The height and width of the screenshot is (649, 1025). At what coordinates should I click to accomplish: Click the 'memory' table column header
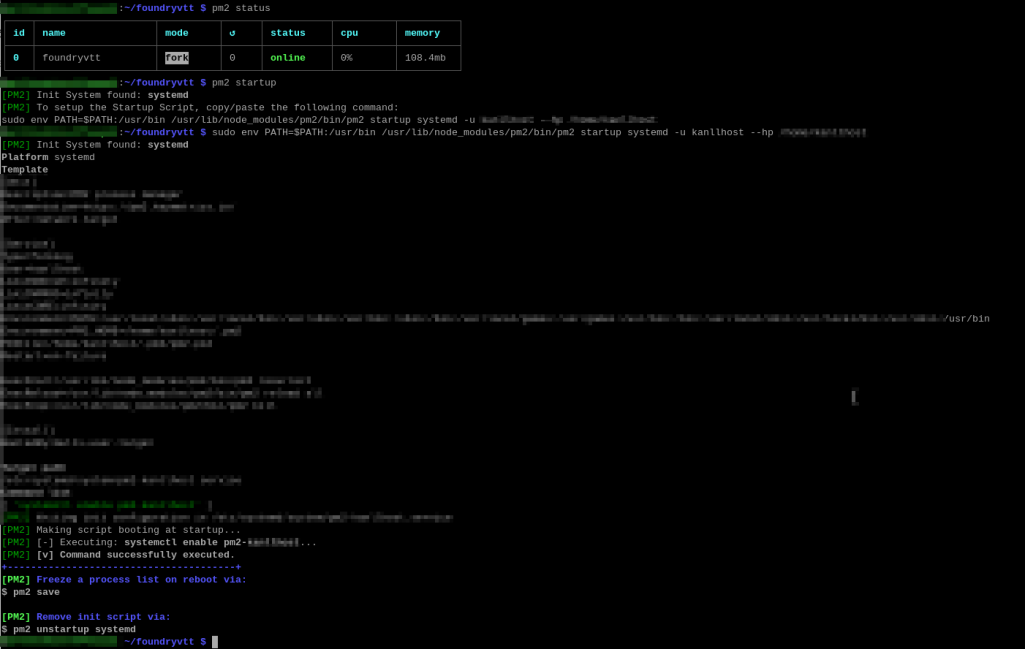[422, 33]
